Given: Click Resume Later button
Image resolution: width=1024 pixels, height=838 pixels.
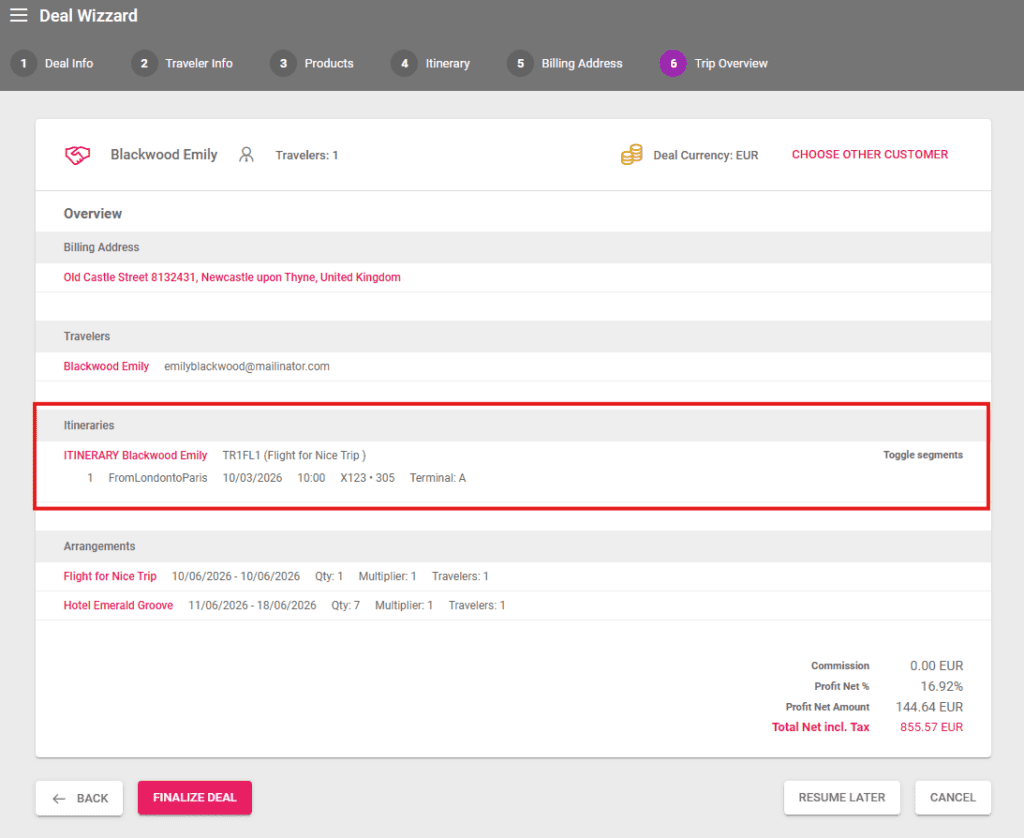Looking at the screenshot, I should (x=841, y=798).
